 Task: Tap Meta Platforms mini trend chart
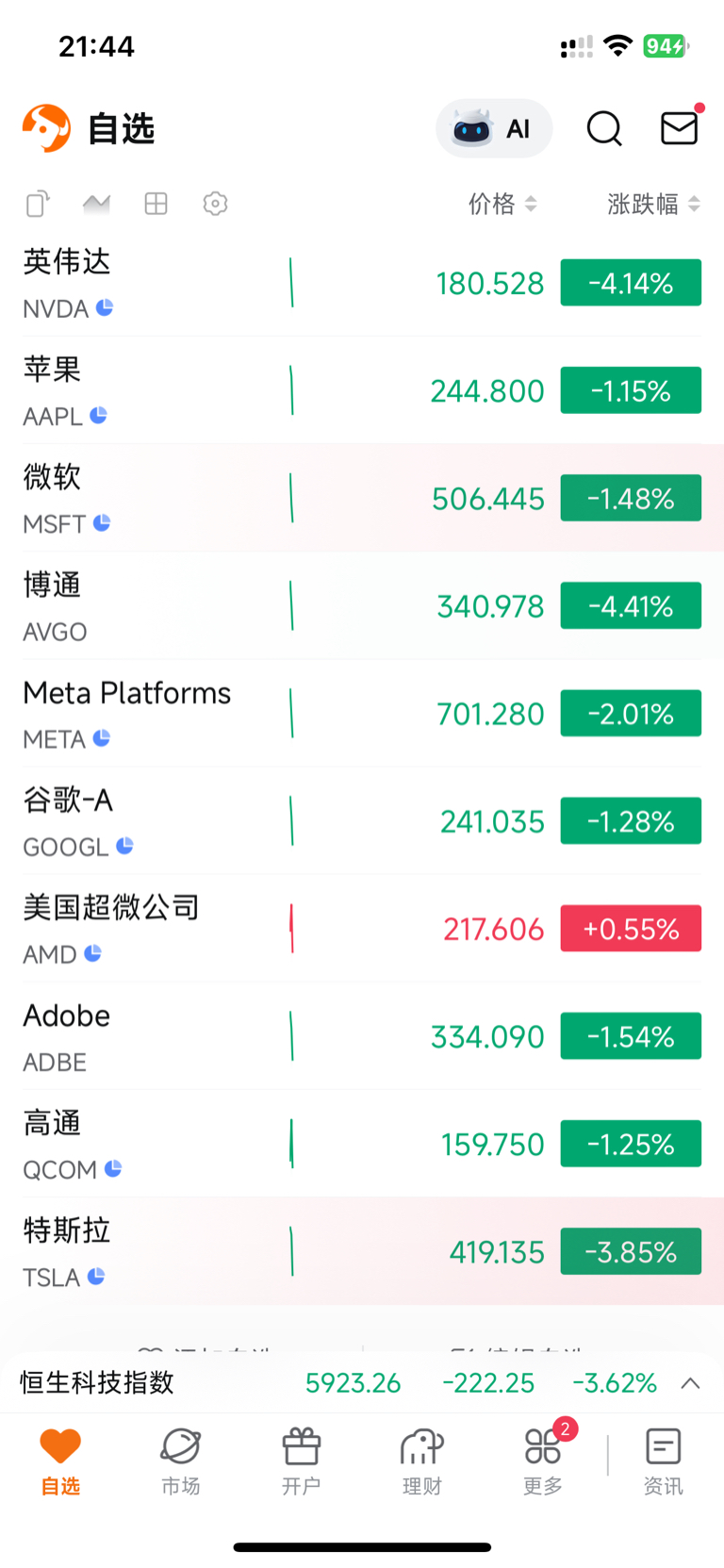(291, 714)
